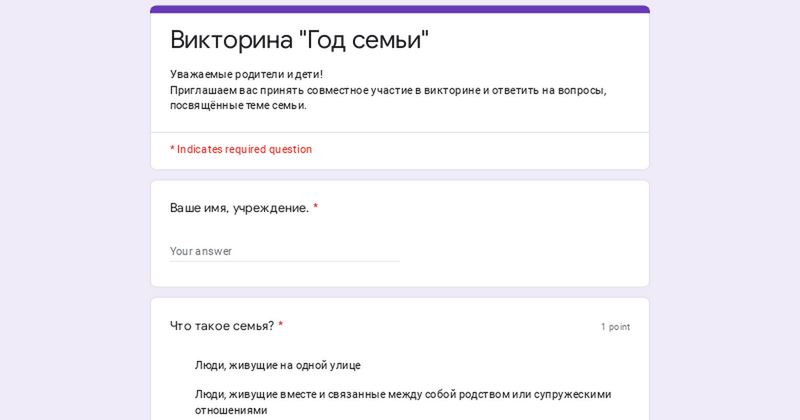
Task: Select option "Люди, живущие на одной улице"
Action: (x=277, y=365)
